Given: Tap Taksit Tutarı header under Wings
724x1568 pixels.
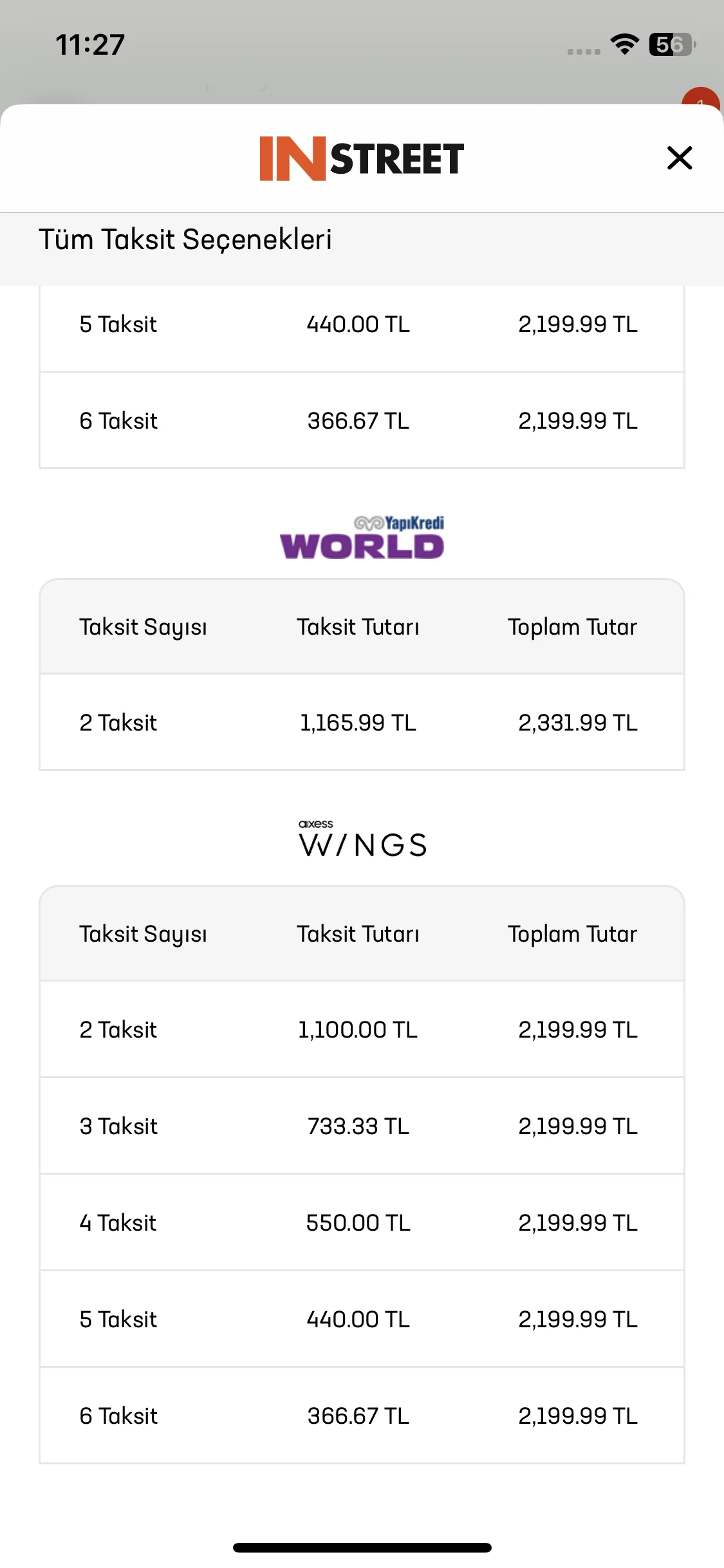Looking at the screenshot, I should point(358,934).
